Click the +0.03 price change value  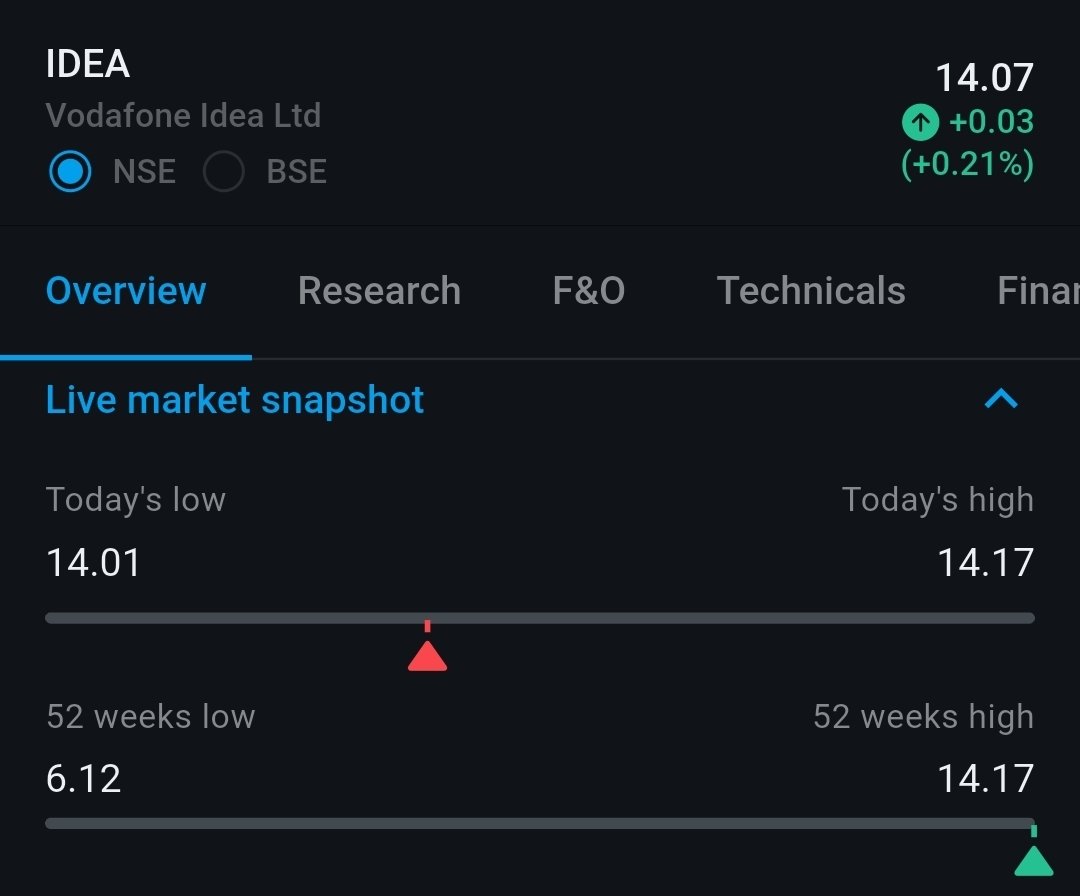[x=991, y=122]
